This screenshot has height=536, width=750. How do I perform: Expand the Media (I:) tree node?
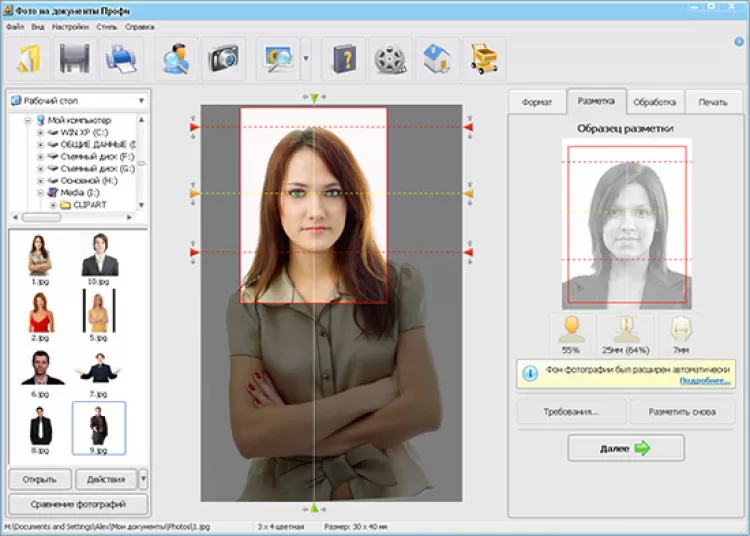click(x=41, y=192)
